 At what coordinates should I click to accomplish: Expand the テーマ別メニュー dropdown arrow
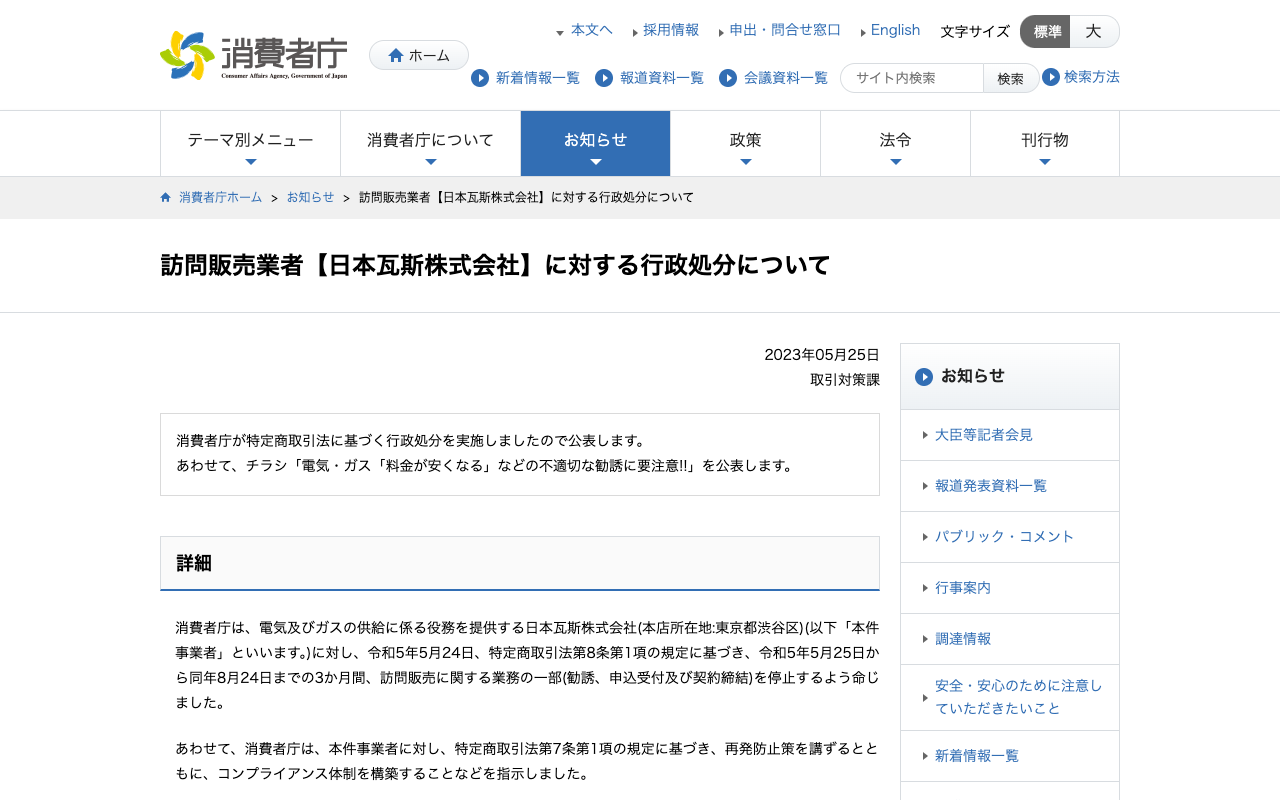tap(251, 162)
